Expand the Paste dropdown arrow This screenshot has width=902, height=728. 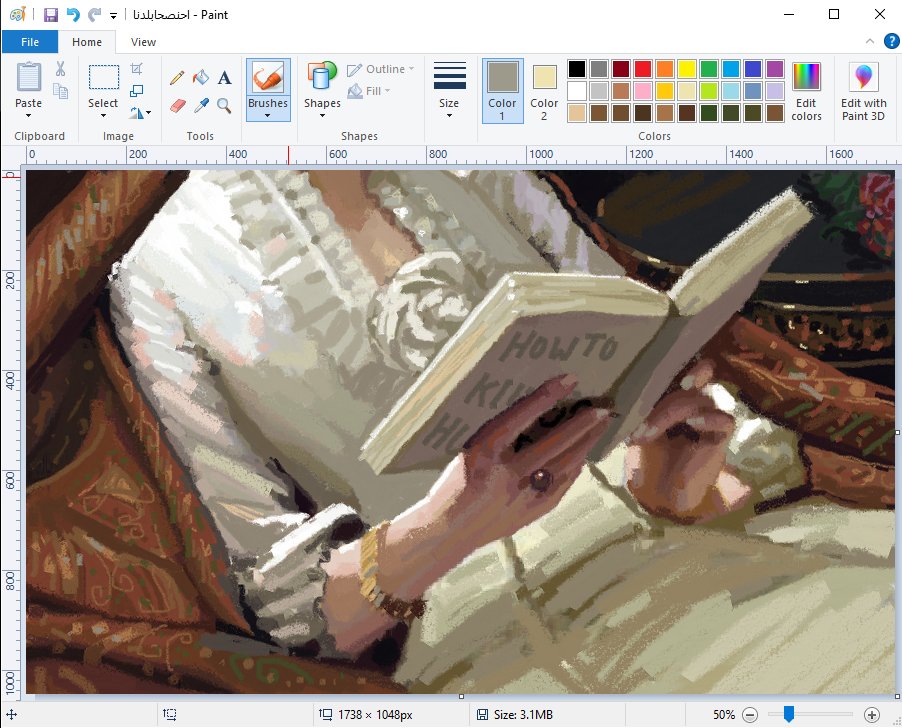[x=28, y=116]
